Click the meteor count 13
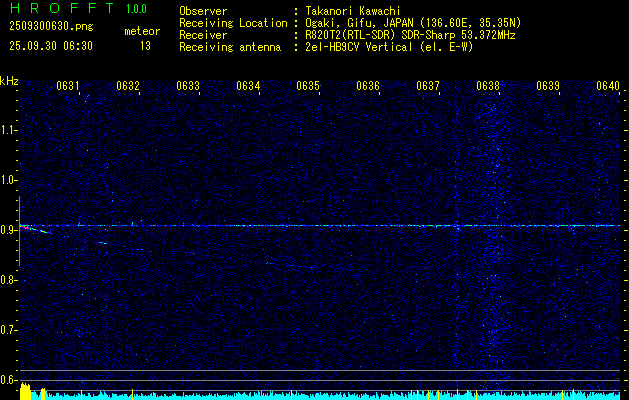Image resolution: width=629 pixels, height=400 pixels. (145, 46)
